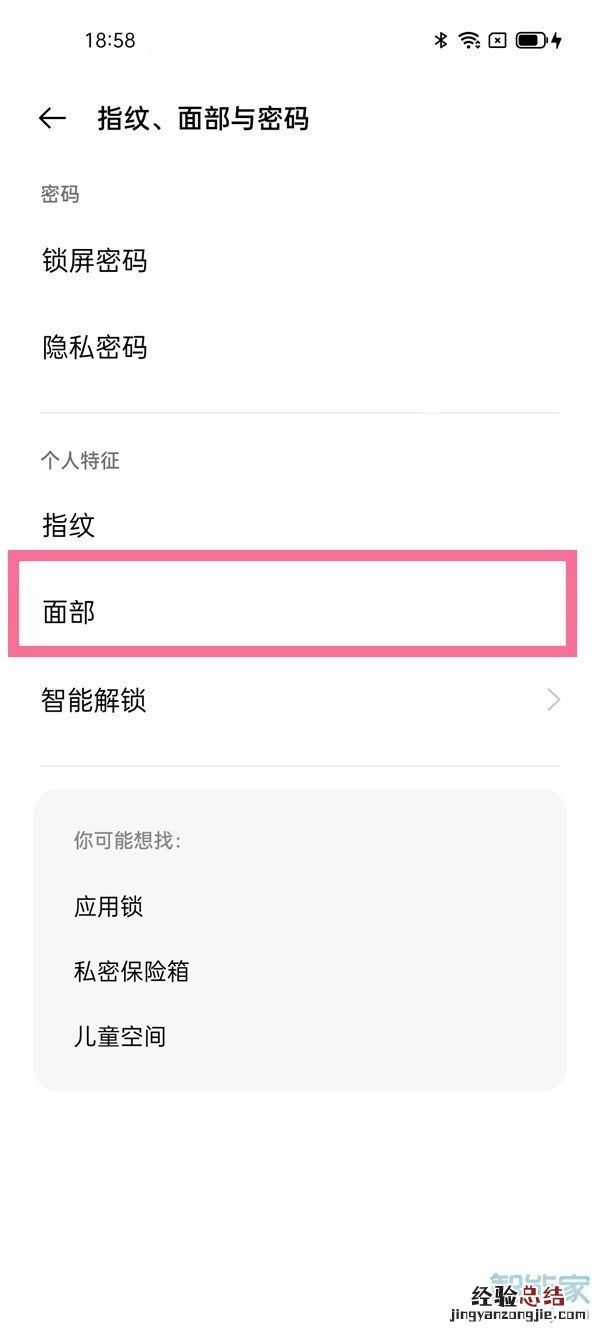Open 私密保险箱 suggestion link
The height and width of the screenshot is (1333, 600).
pos(131,971)
